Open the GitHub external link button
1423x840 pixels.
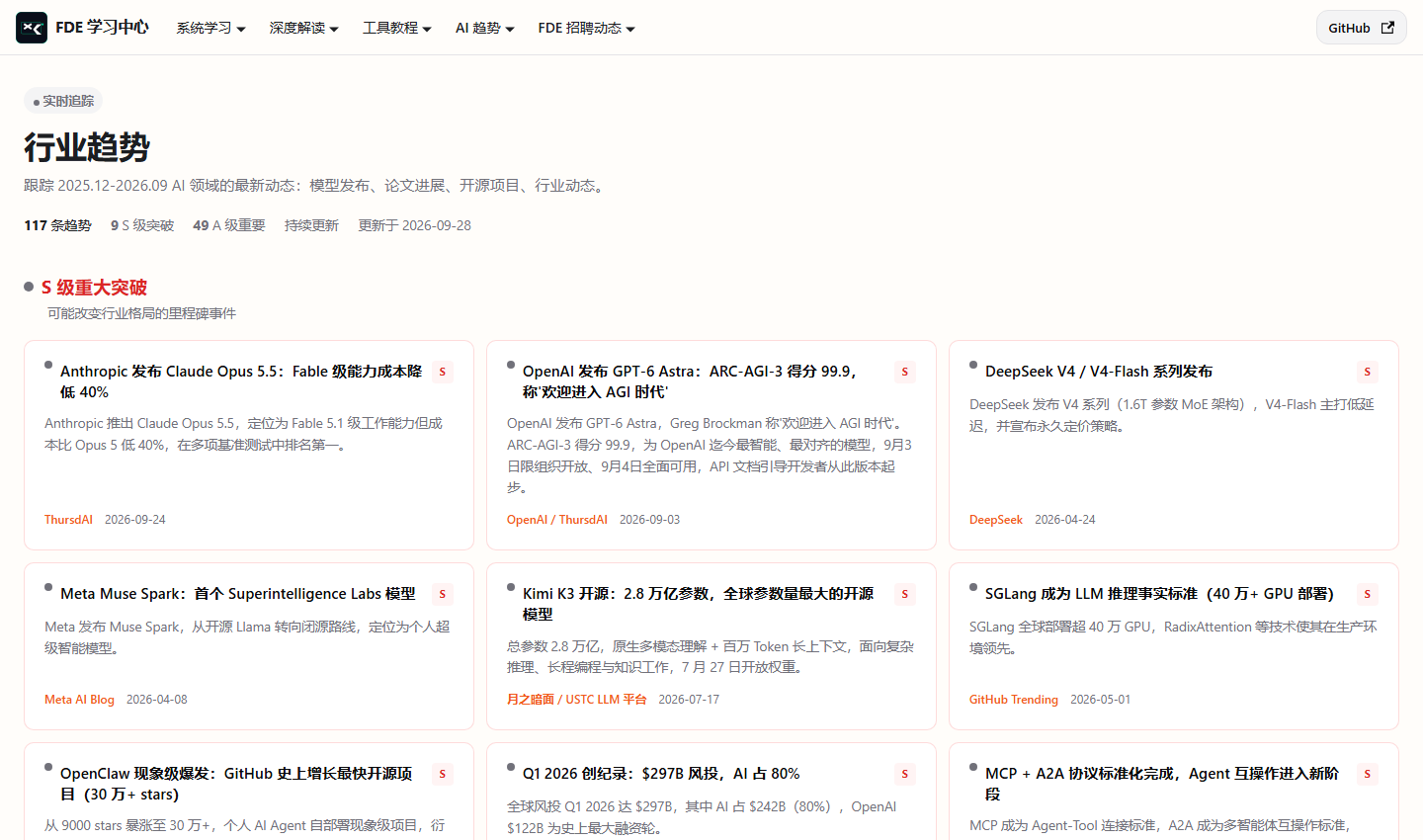[1361, 28]
